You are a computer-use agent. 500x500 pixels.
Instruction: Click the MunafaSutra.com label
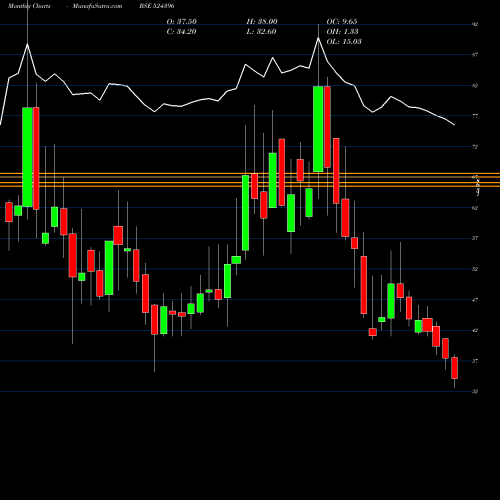pyautogui.click(x=97, y=6)
